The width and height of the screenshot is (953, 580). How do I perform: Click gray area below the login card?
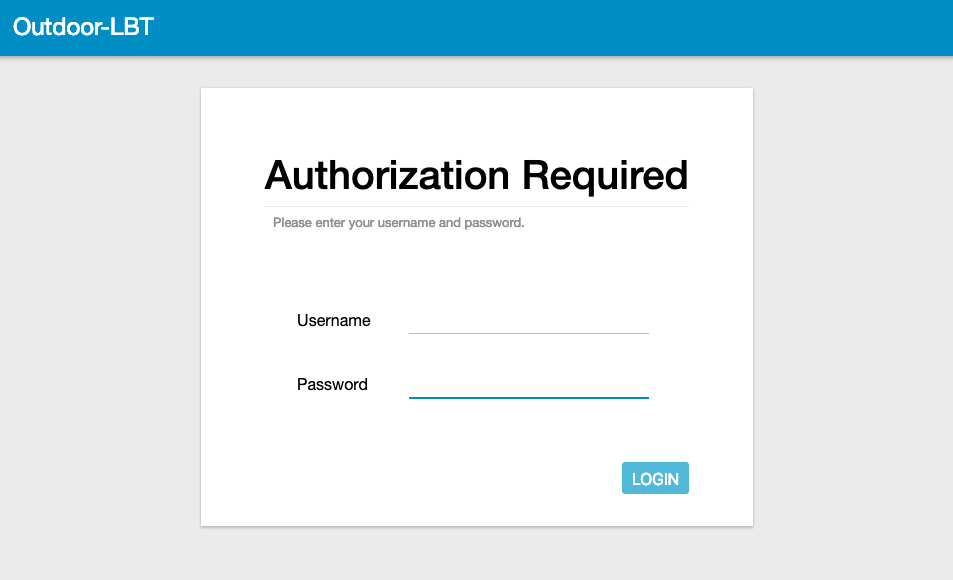(x=476, y=553)
